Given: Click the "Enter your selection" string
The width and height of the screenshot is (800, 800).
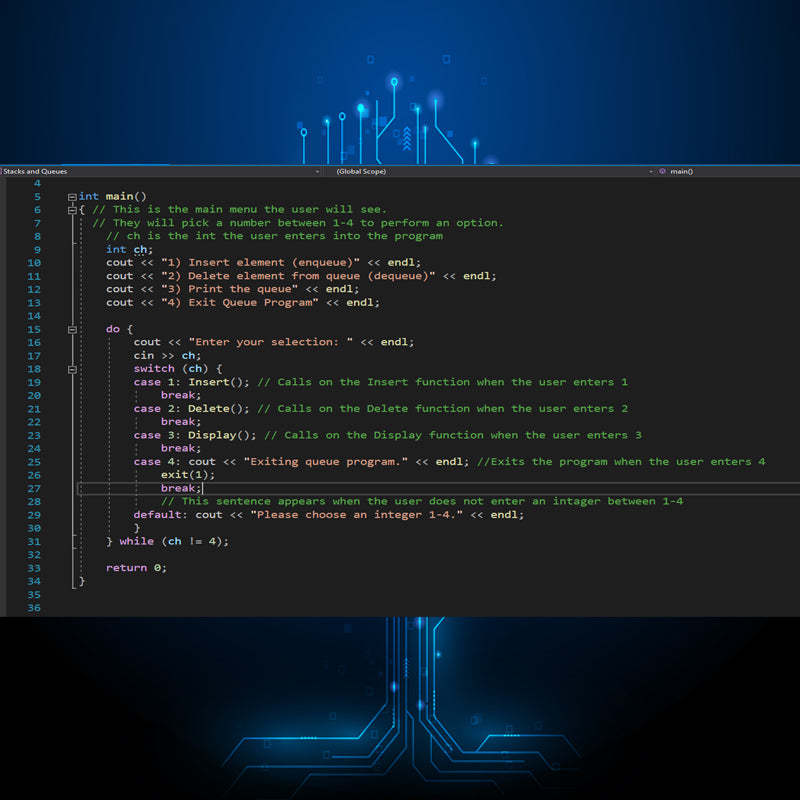Looking at the screenshot, I should 270,342.
